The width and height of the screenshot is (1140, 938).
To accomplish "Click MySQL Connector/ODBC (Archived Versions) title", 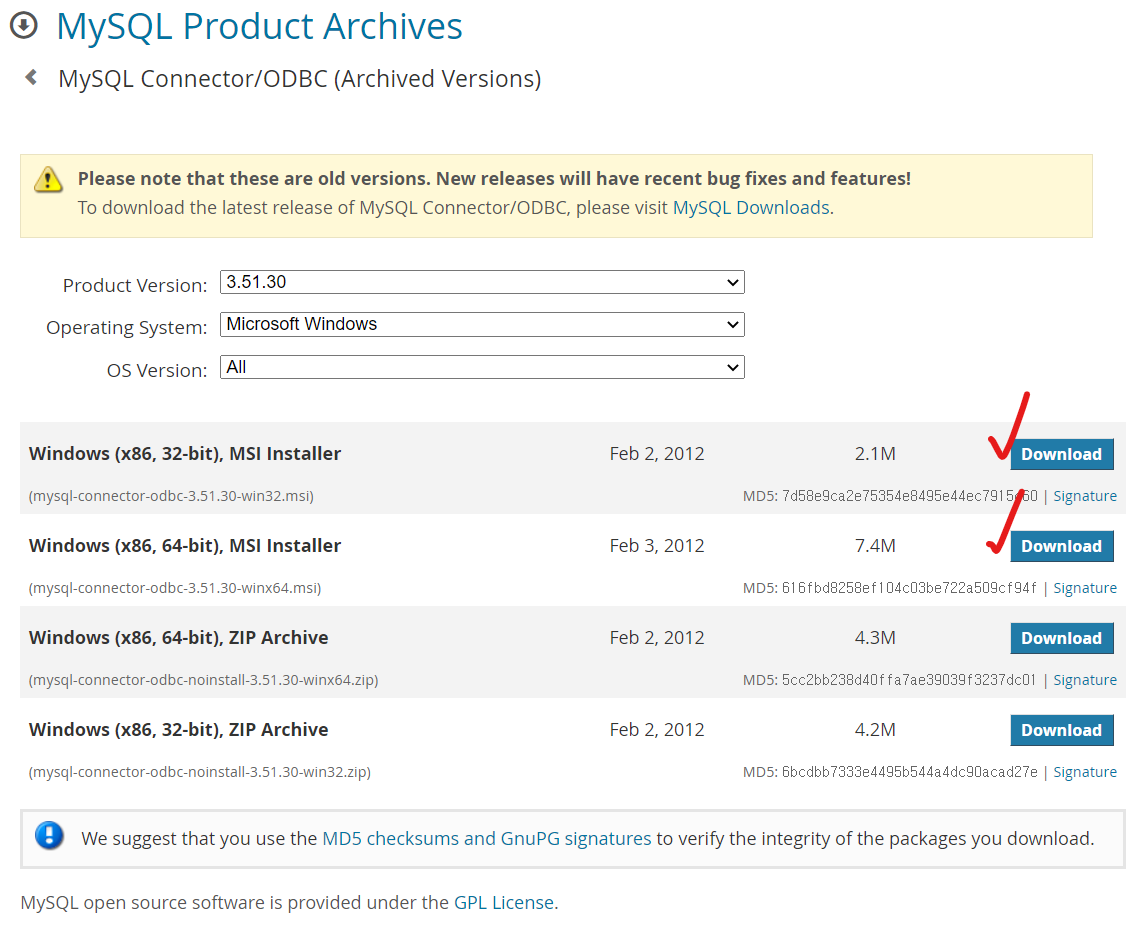I will click(300, 79).
